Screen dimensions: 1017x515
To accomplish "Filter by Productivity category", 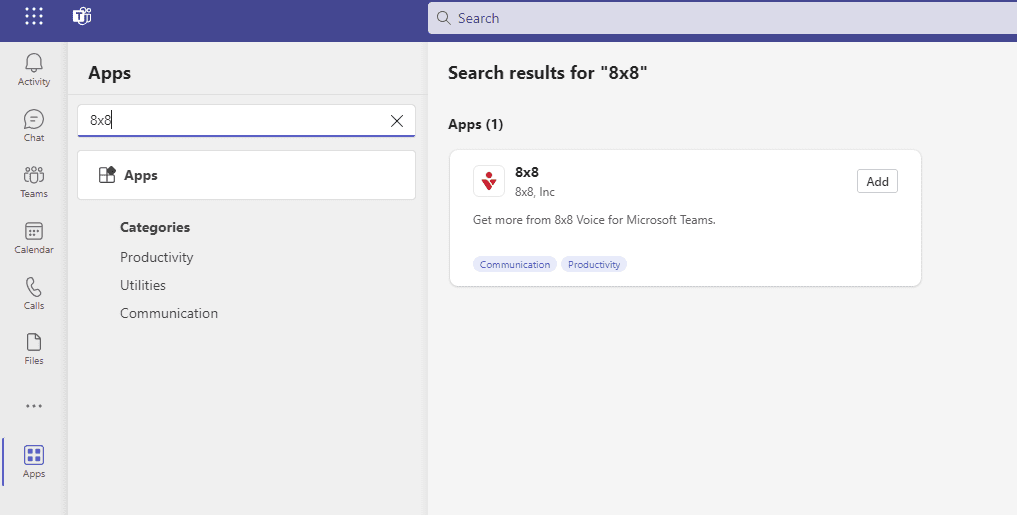I will 156,257.
